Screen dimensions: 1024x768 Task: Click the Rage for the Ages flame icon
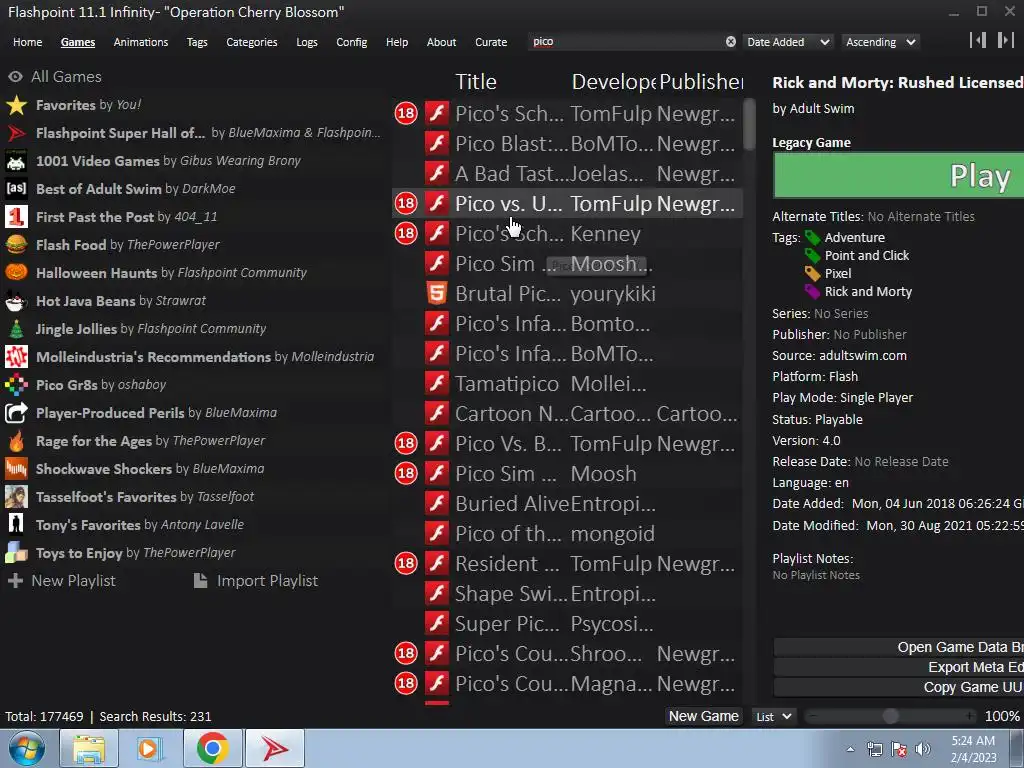pyautogui.click(x=16, y=441)
